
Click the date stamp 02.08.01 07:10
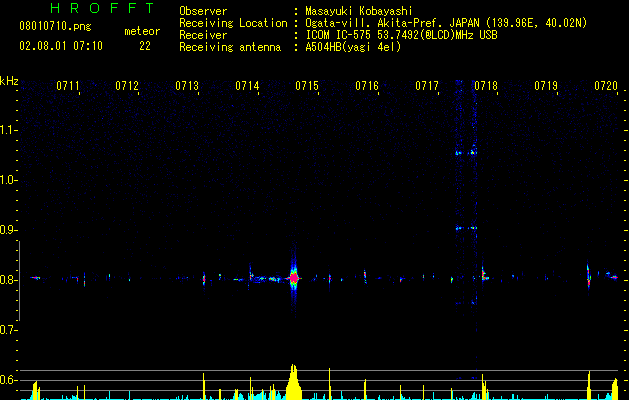pos(61,46)
